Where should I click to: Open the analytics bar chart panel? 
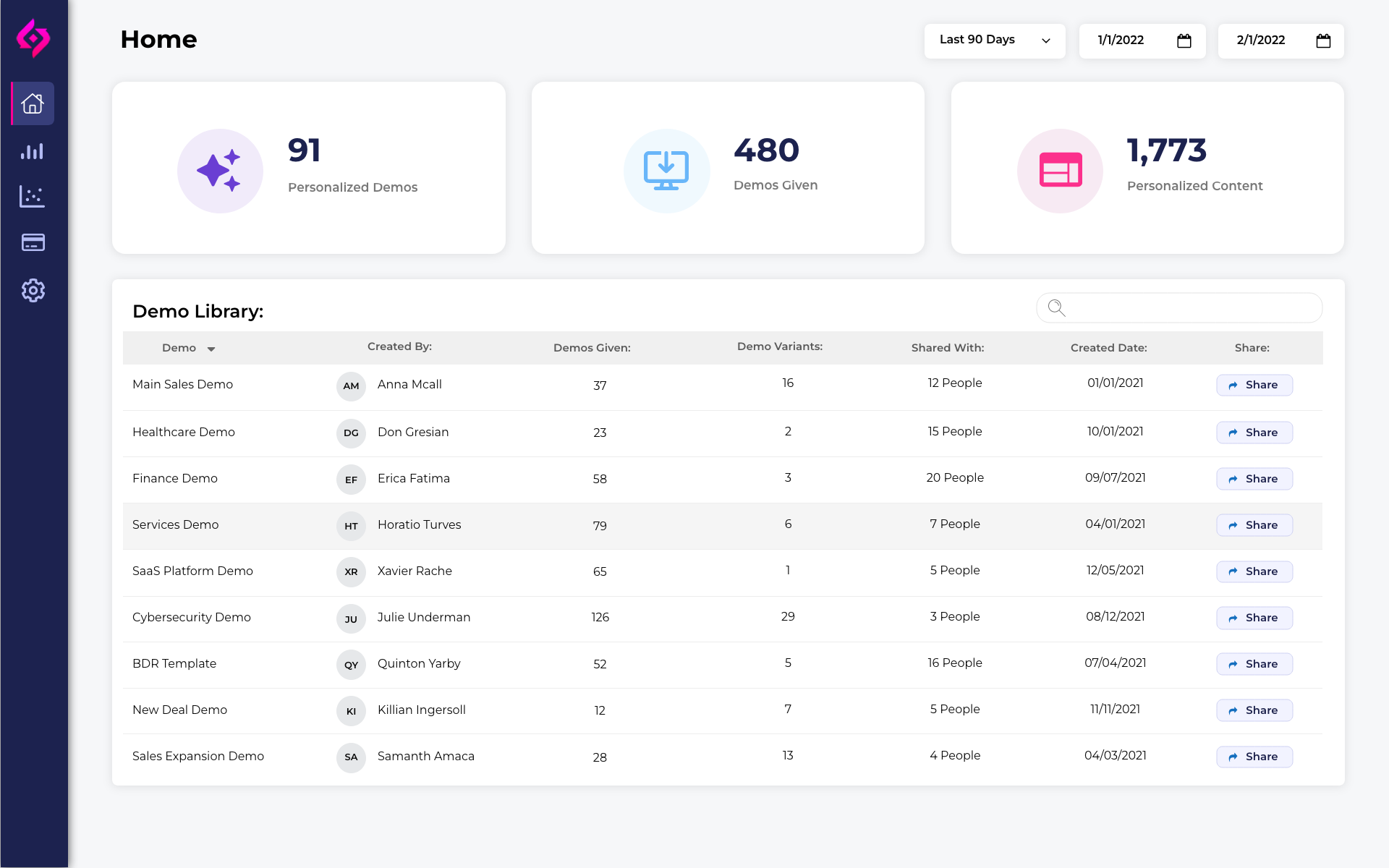(x=33, y=151)
